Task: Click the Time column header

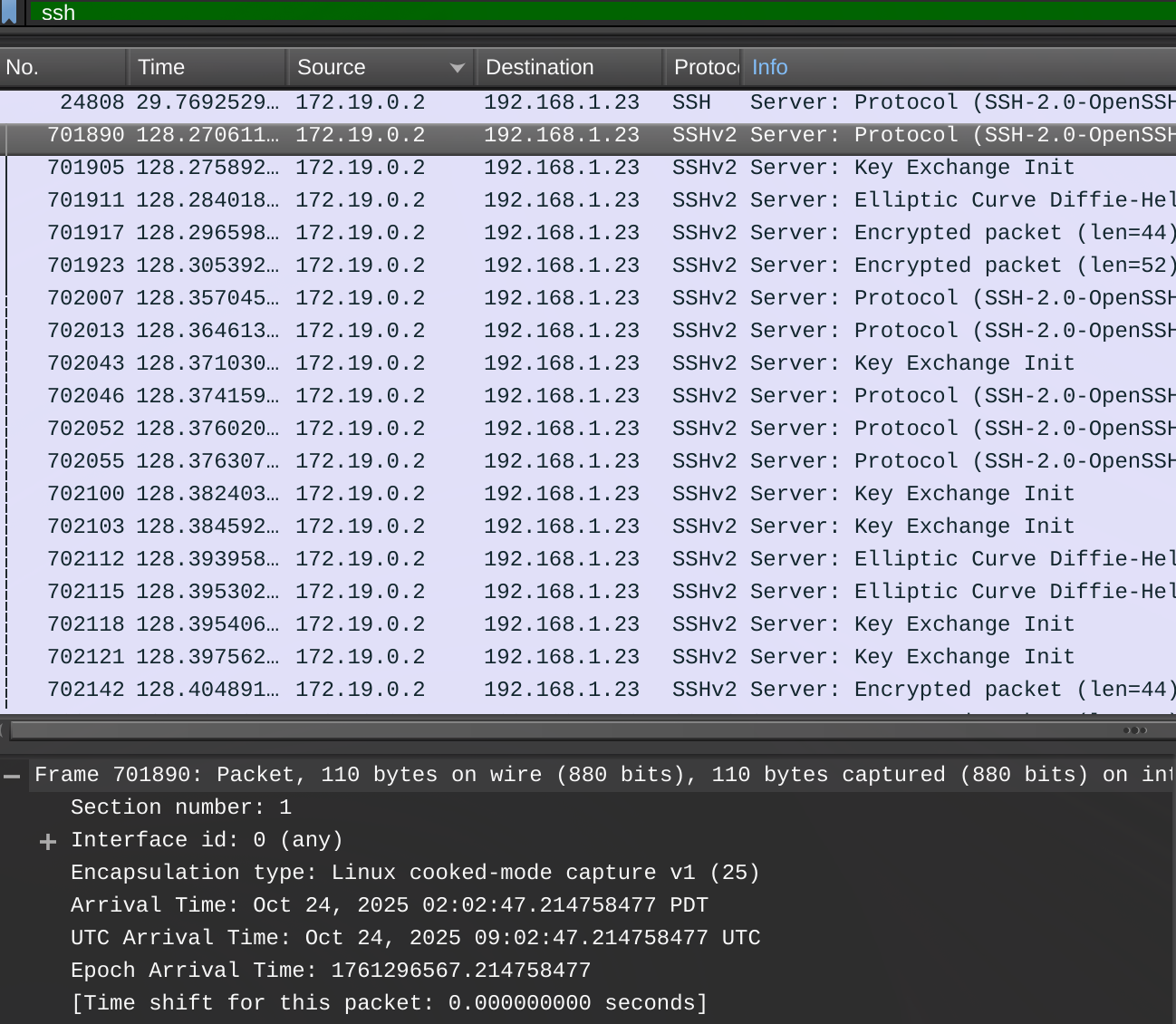Action: click(x=207, y=68)
